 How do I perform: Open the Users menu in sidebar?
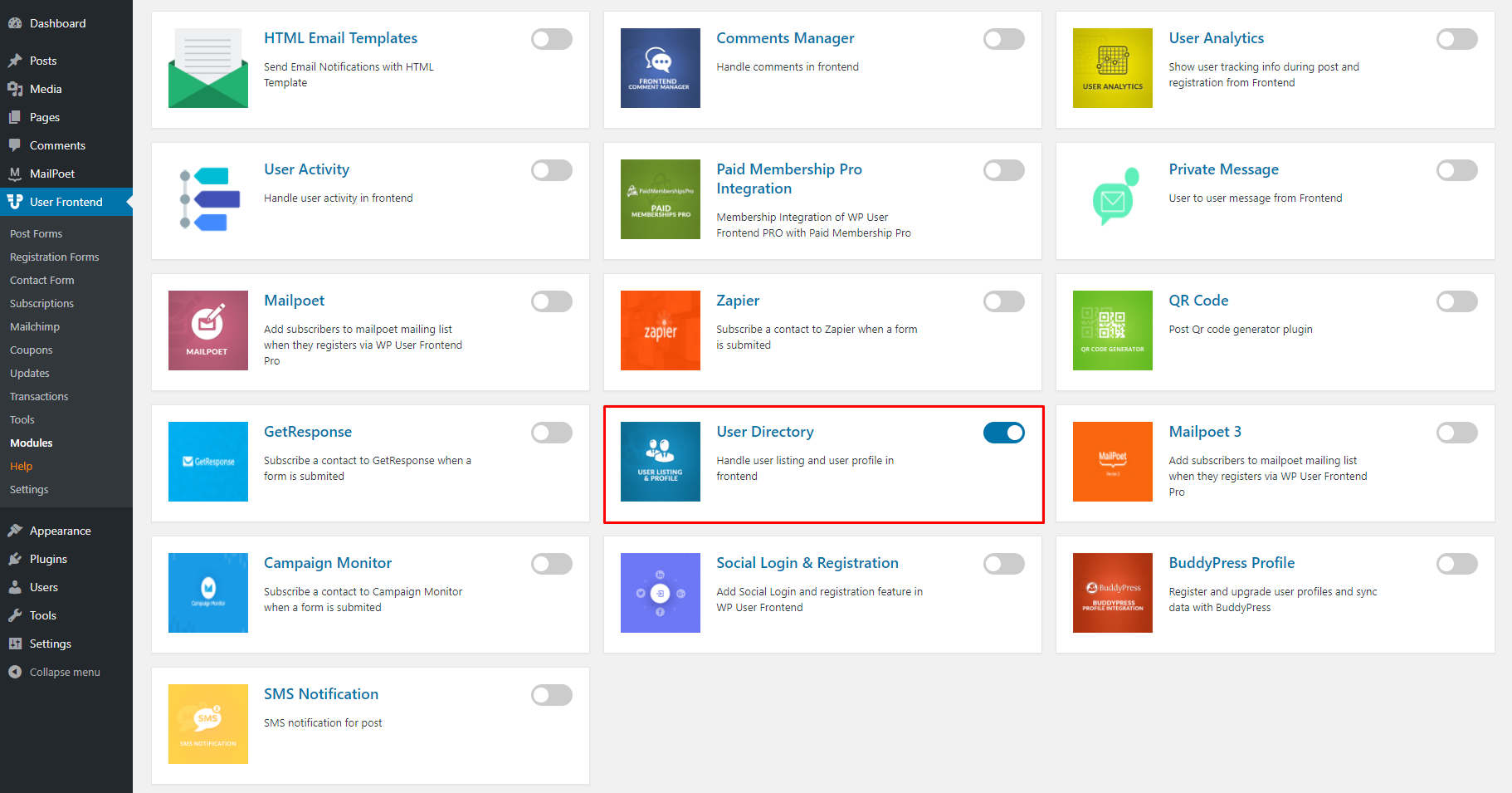tap(66, 587)
